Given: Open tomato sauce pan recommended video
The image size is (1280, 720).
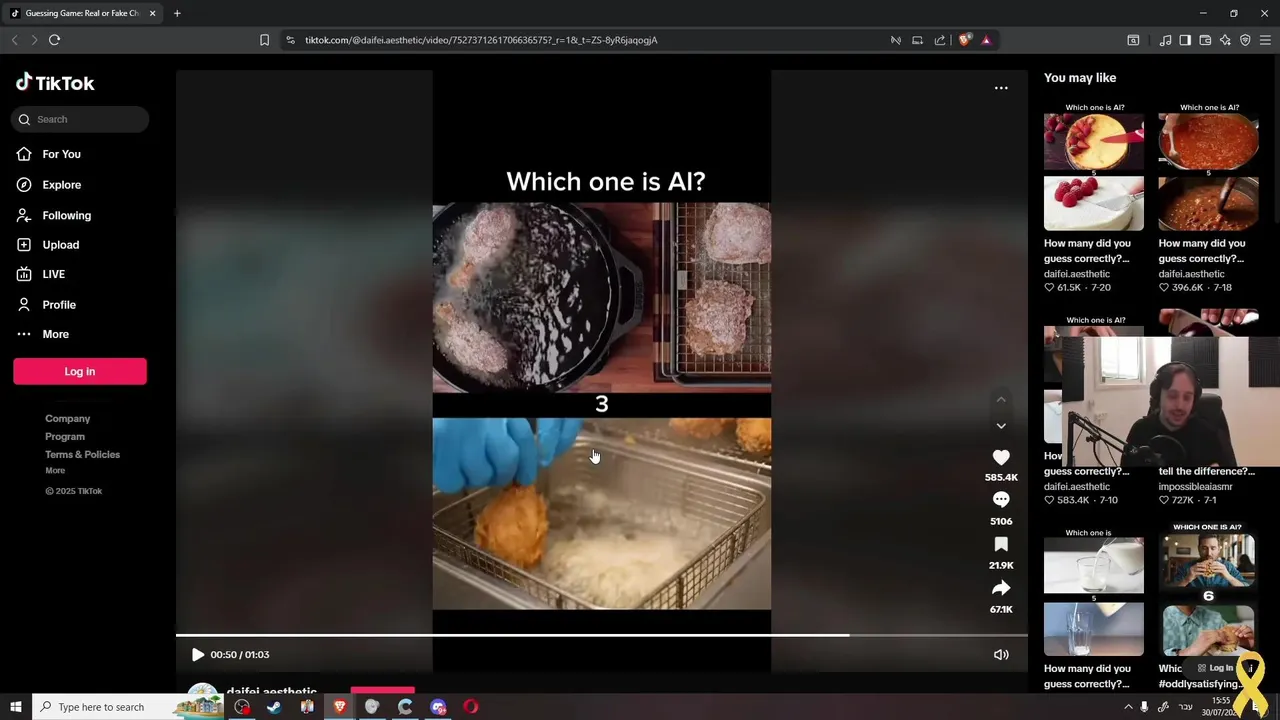Looking at the screenshot, I should coord(1208,167).
